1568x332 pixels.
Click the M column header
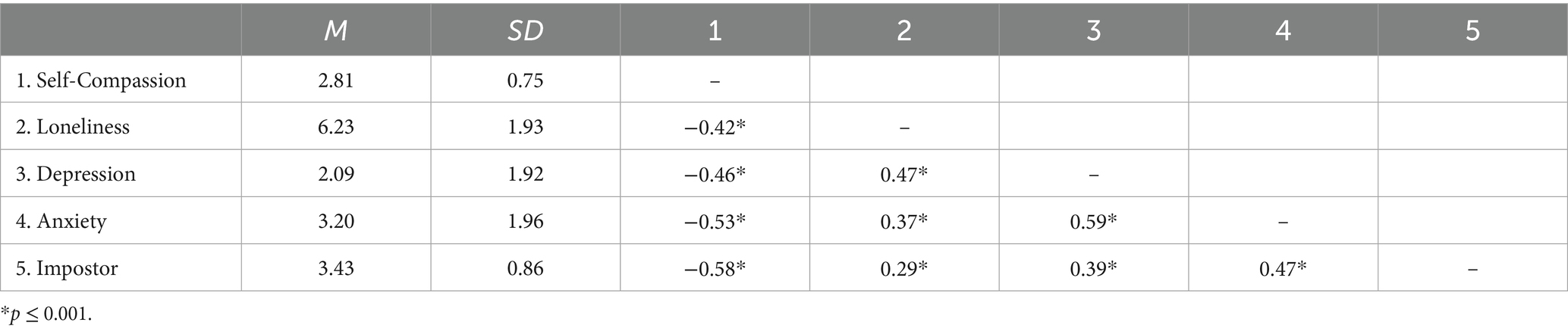pos(336,30)
